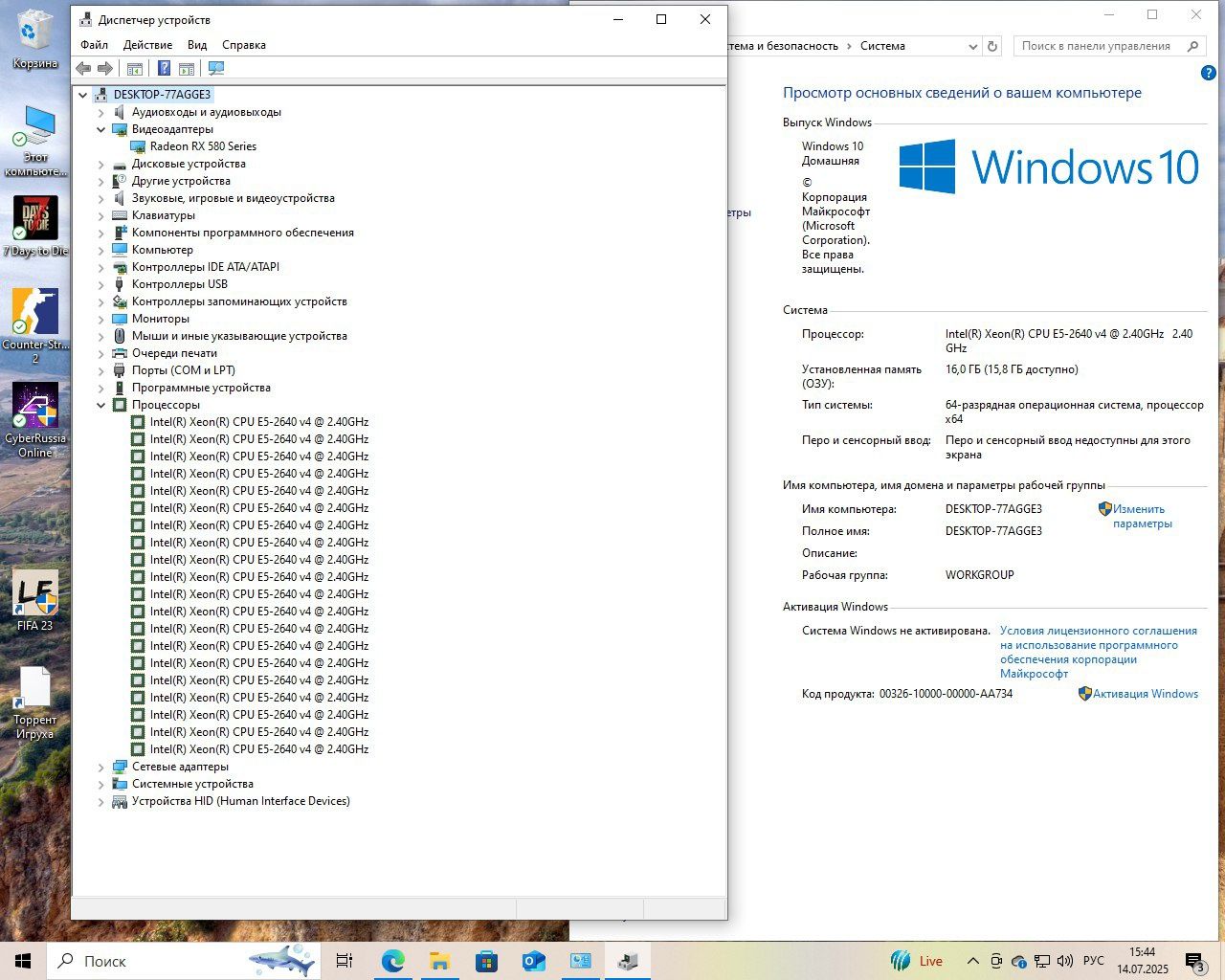The height and width of the screenshot is (980, 1225).
Task: Select Устройства HID (Human Interface Devices) row
Action: point(241,801)
